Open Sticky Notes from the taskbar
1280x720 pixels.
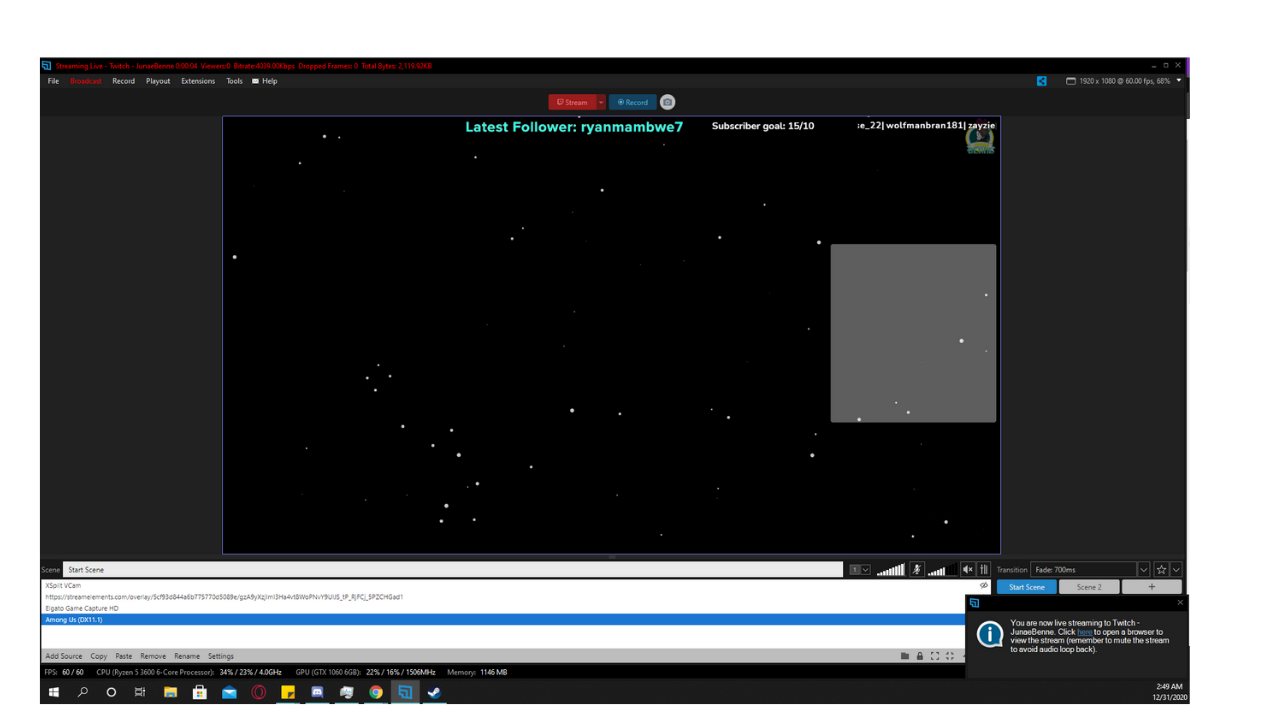pos(288,692)
